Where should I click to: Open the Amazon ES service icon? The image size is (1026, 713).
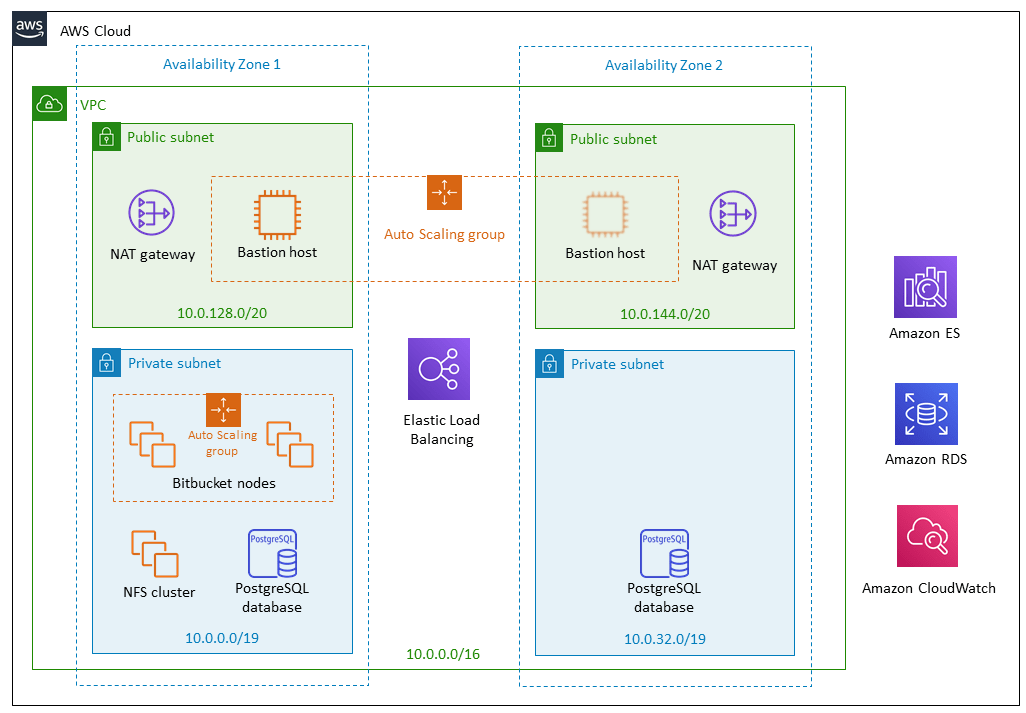[924, 287]
